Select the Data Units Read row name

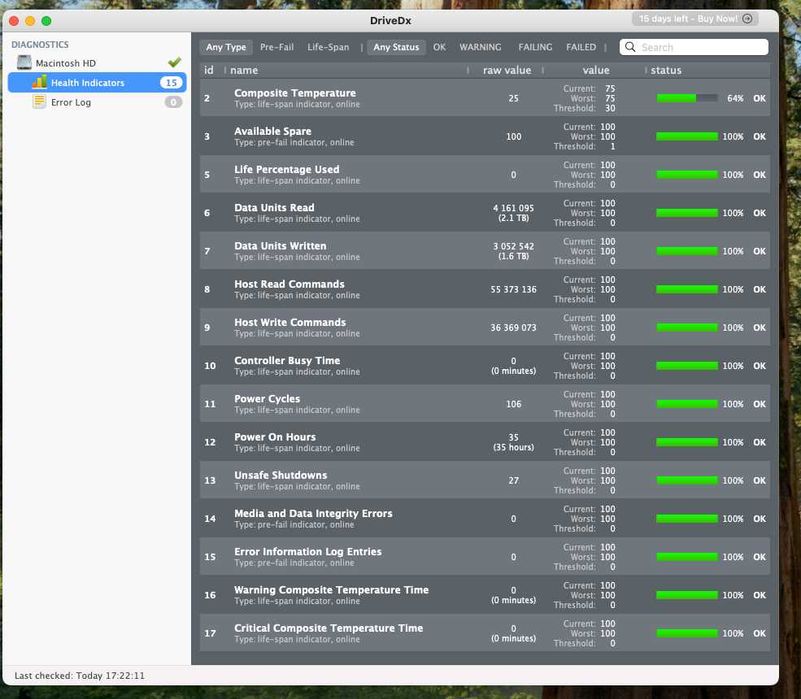[274, 207]
